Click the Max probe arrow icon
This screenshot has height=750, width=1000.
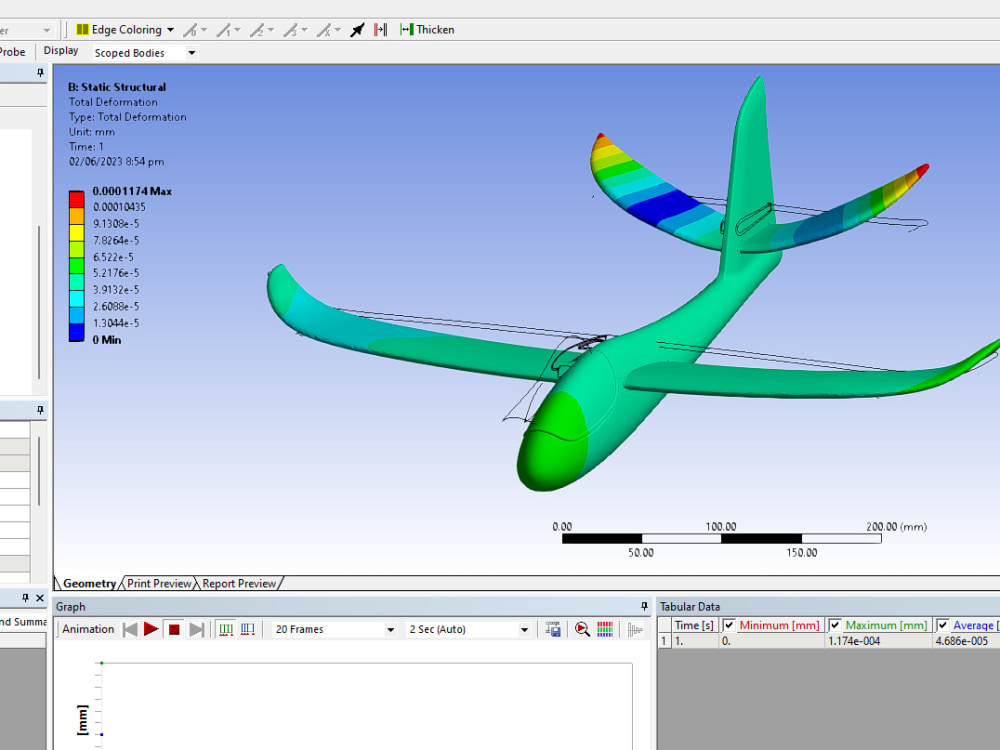coord(357,29)
